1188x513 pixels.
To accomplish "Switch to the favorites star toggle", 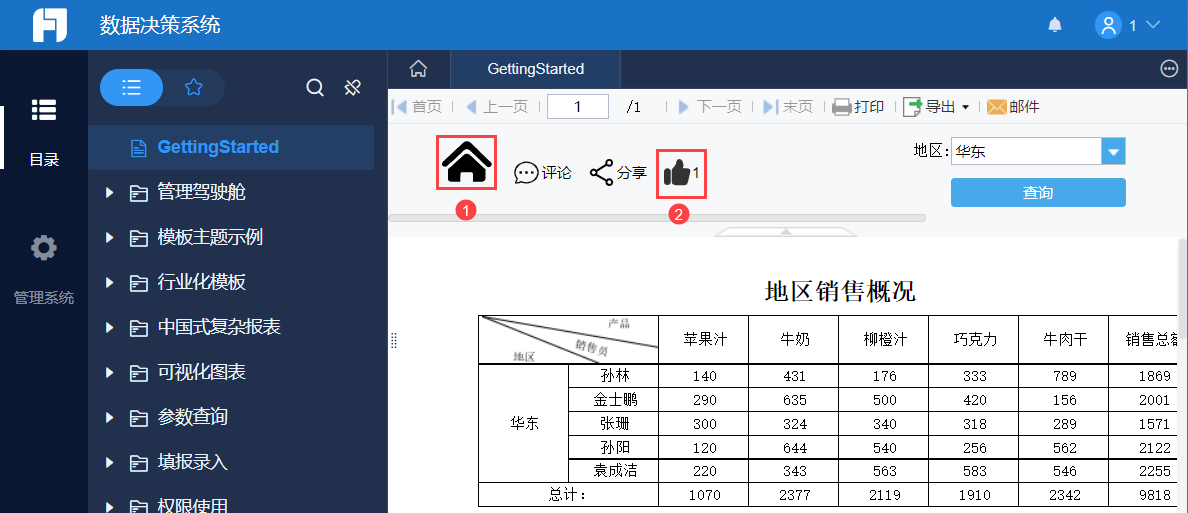I will pyautogui.click(x=194, y=88).
